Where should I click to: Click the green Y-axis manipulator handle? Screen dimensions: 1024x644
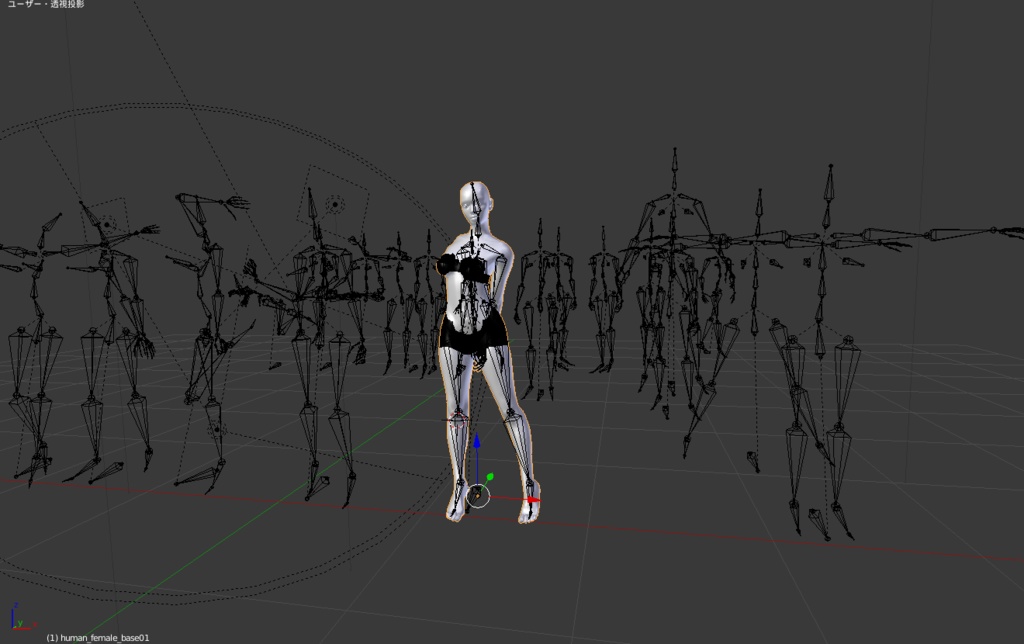[490, 477]
